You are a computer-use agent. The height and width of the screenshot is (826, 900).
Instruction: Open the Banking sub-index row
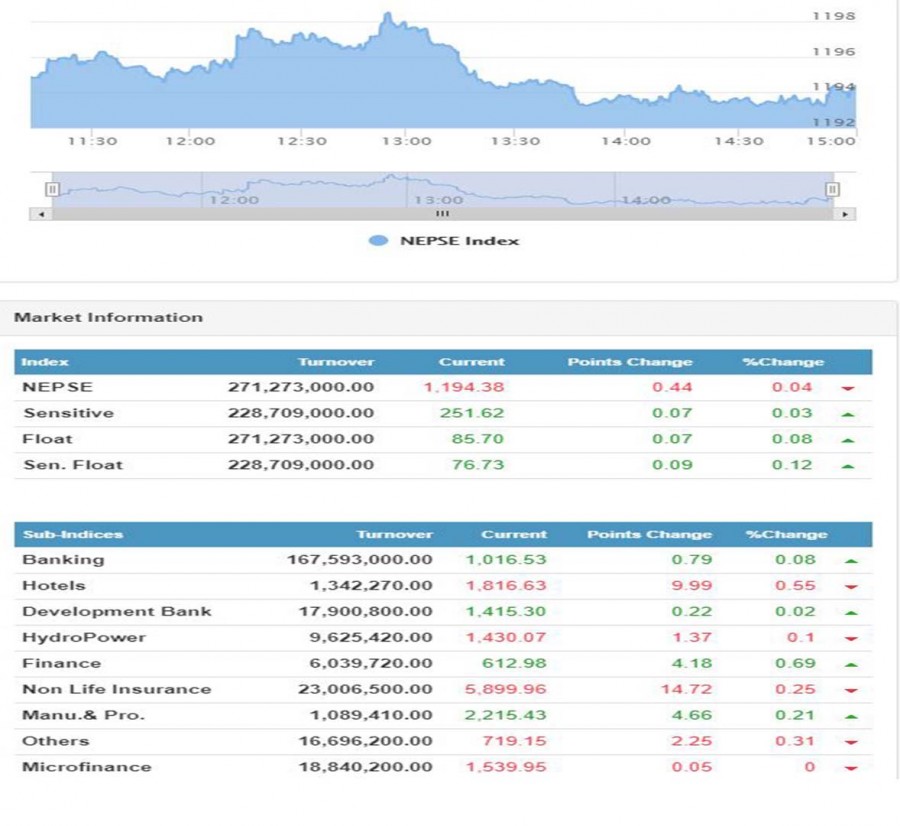click(63, 560)
